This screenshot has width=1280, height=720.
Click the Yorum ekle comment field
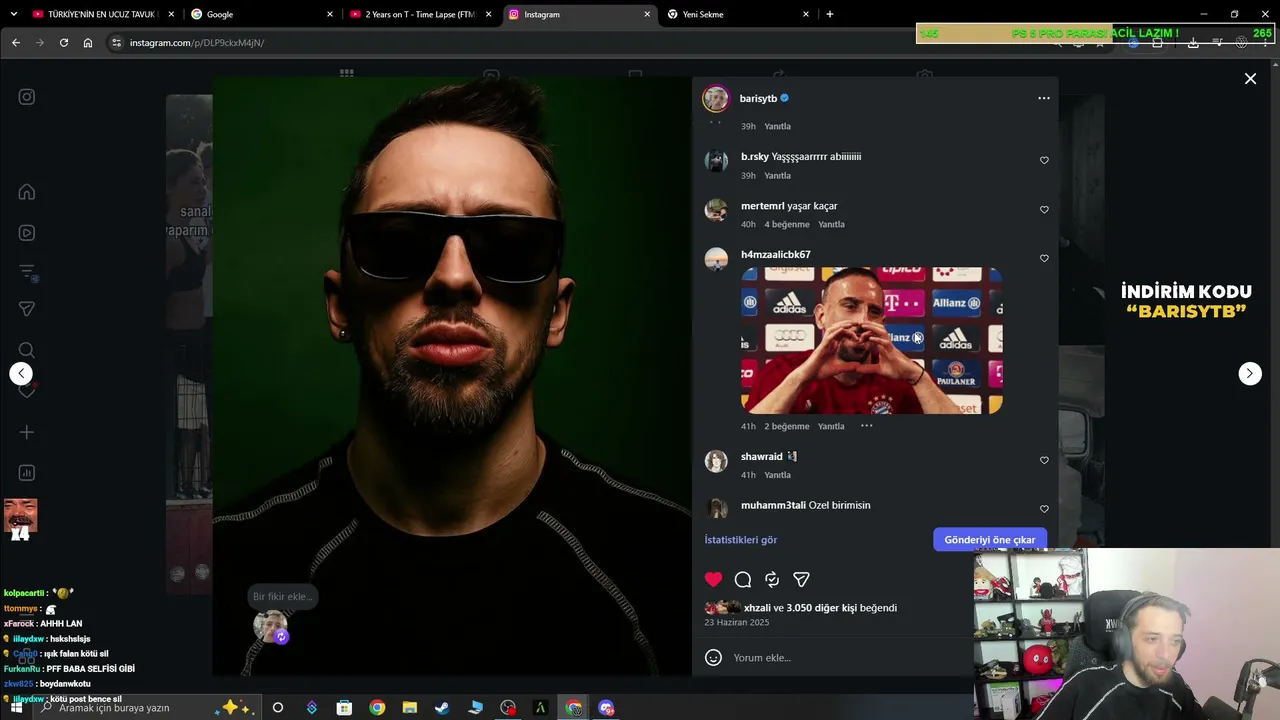click(x=850, y=657)
